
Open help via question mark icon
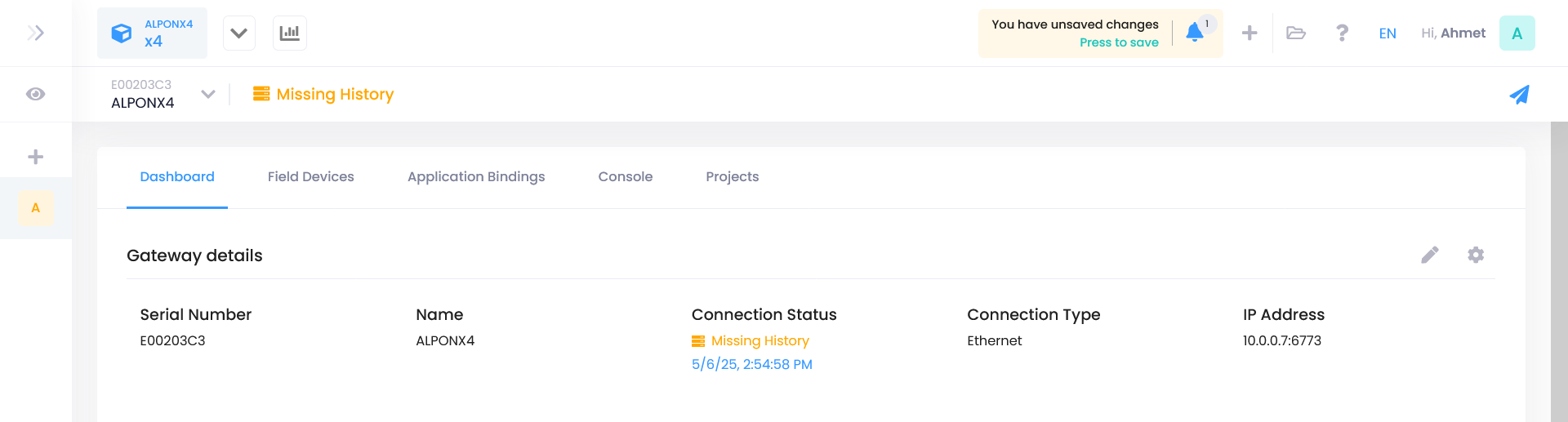1342,33
